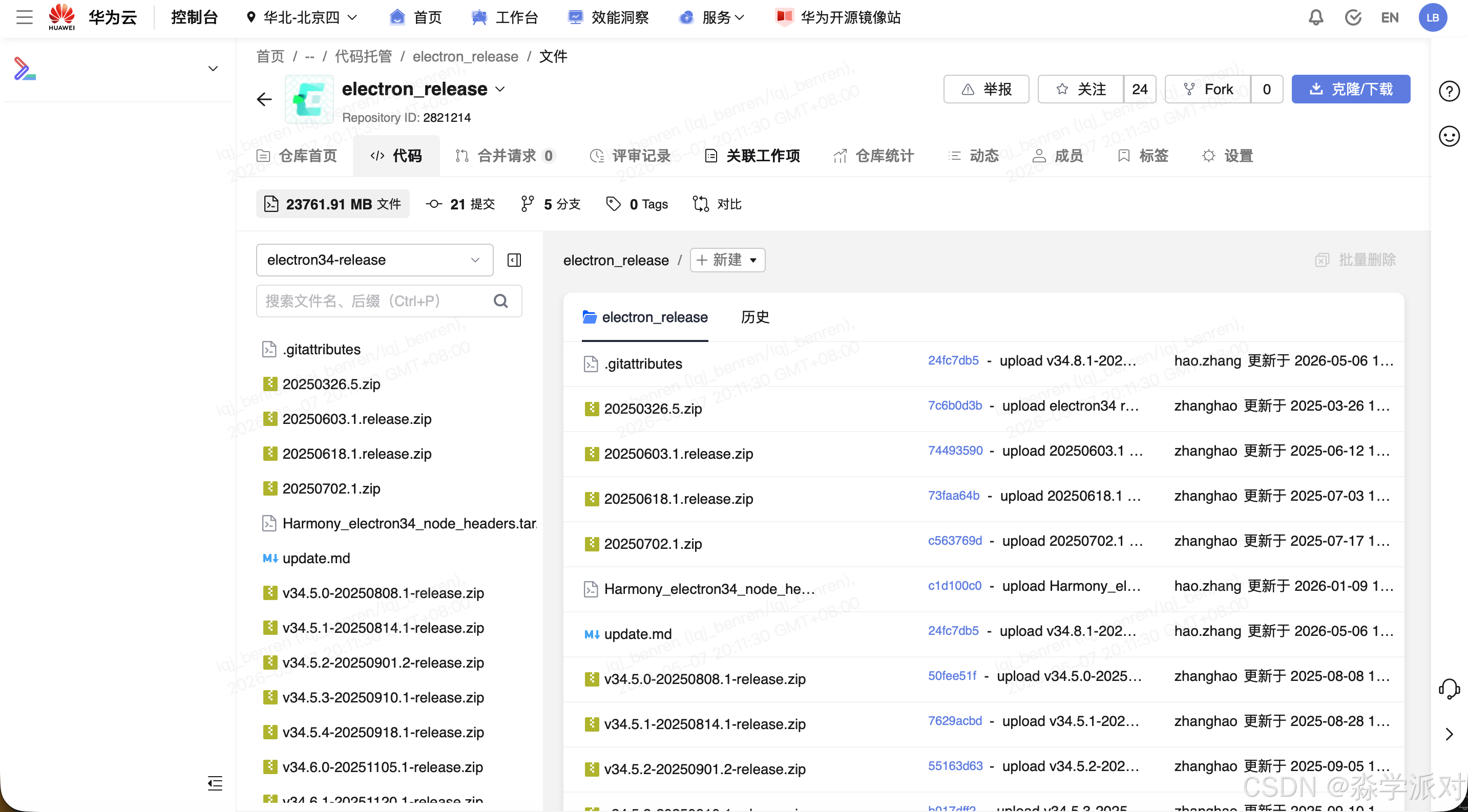
Task: Click the CodeArts service logo in sidebar
Action: (x=25, y=68)
